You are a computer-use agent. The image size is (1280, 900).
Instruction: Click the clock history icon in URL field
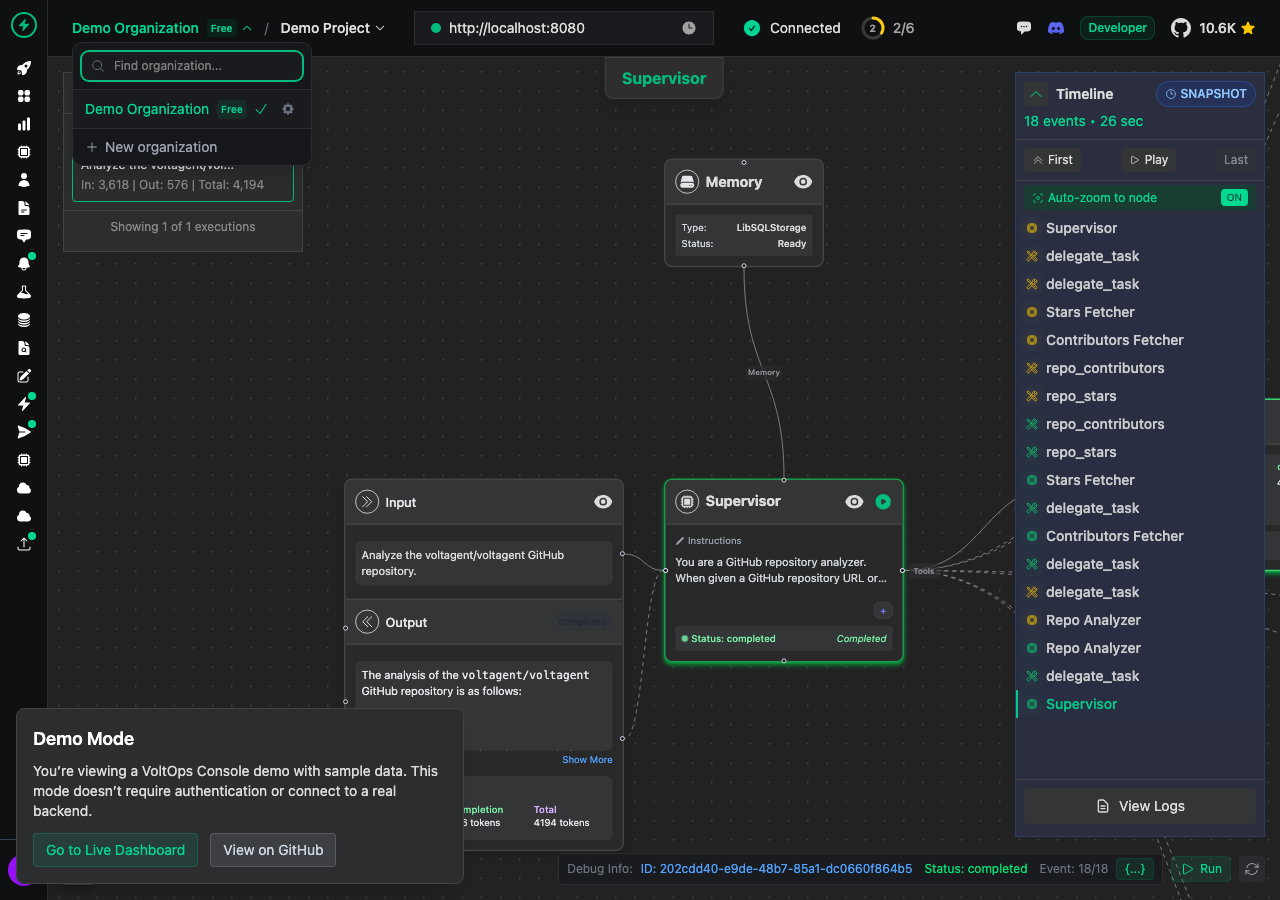tap(689, 28)
